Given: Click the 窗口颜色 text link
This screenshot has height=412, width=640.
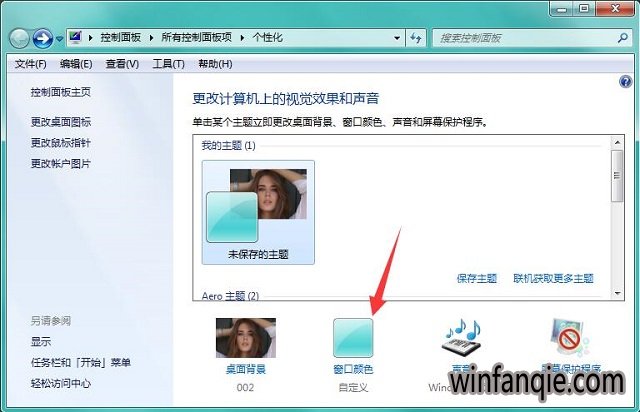Looking at the screenshot, I should pyautogui.click(x=353, y=370).
